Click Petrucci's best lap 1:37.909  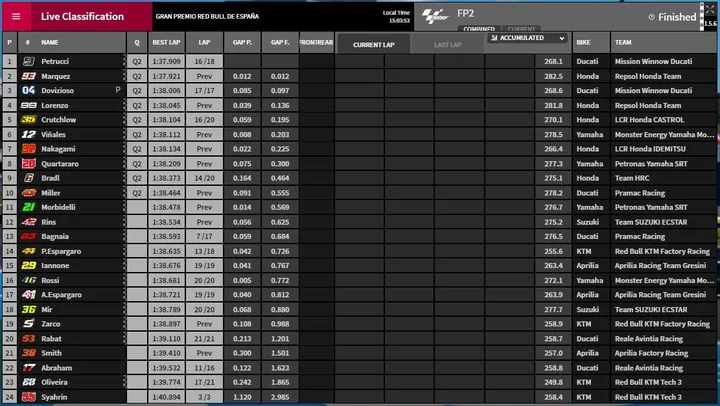pyautogui.click(x=166, y=61)
